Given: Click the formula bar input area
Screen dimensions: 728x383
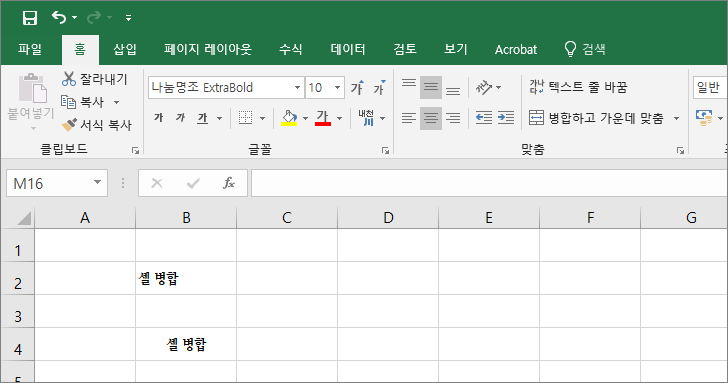Looking at the screenshot, I should point(489,183).
